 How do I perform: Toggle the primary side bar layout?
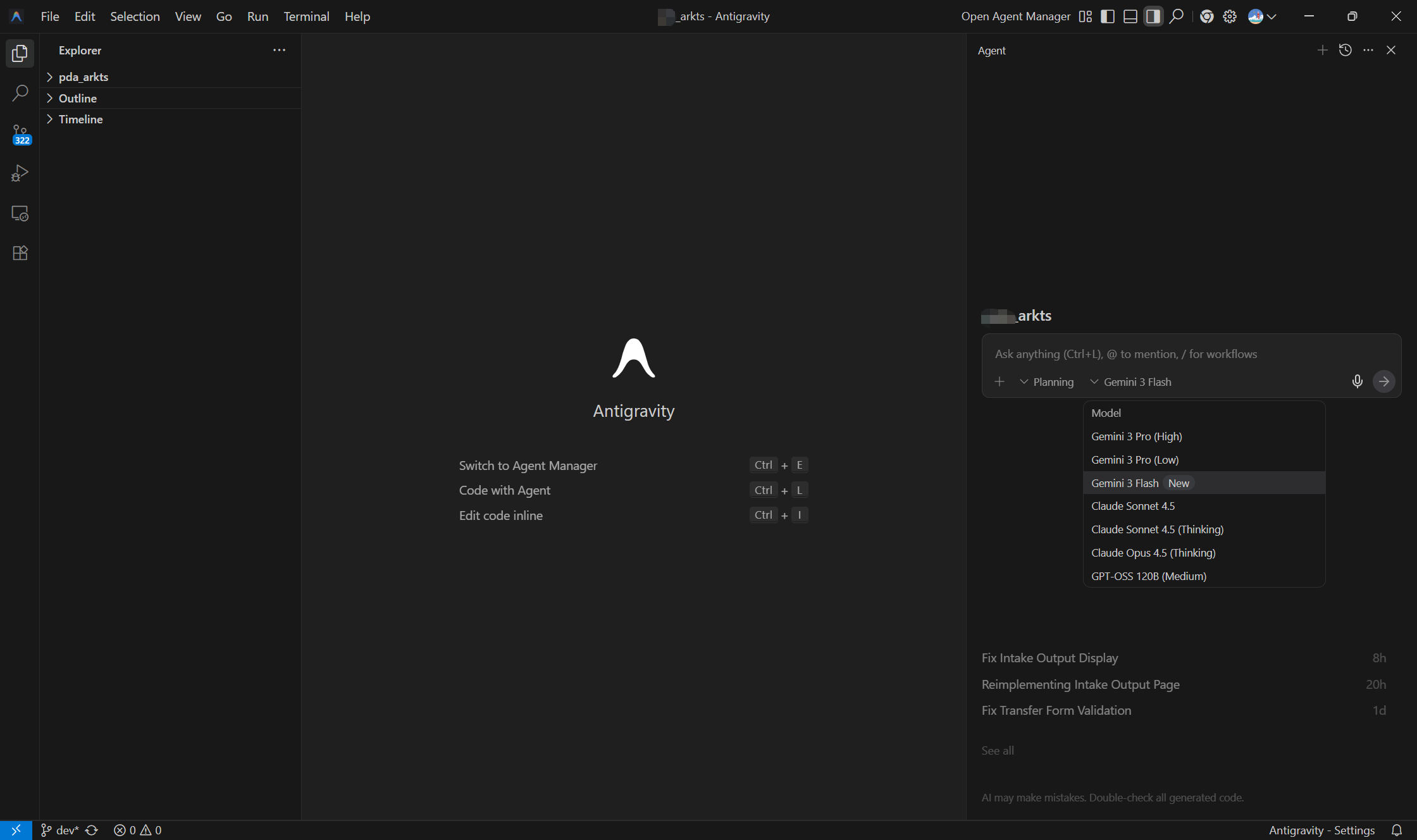tap(1108, 16)
